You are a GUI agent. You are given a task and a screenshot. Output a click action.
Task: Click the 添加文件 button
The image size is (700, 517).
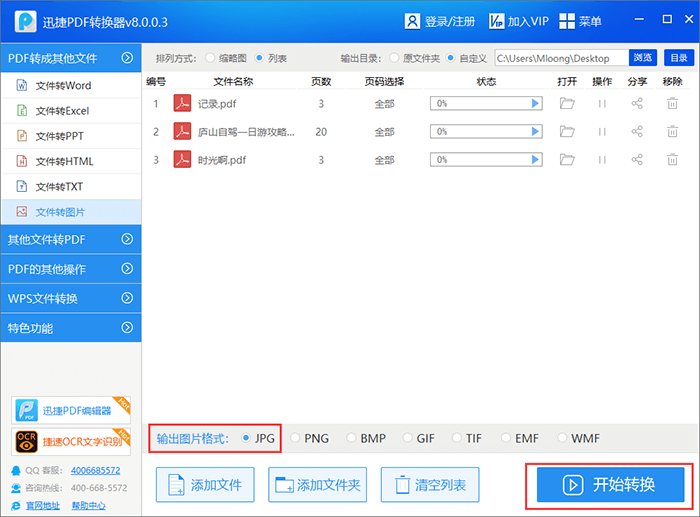pos(205,485)
